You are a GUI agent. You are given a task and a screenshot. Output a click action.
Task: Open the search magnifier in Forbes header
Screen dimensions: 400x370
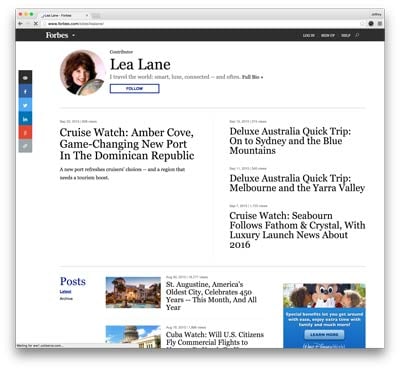(357, 35)
